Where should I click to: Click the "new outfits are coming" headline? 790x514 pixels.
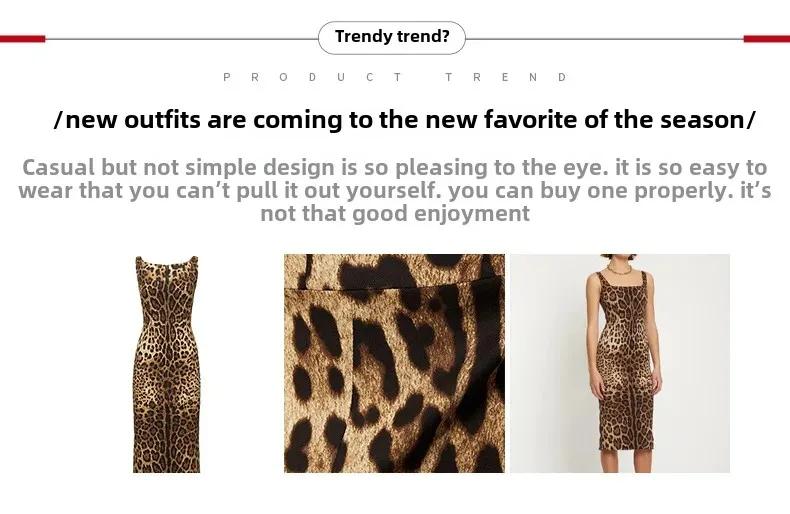point(404,120)
